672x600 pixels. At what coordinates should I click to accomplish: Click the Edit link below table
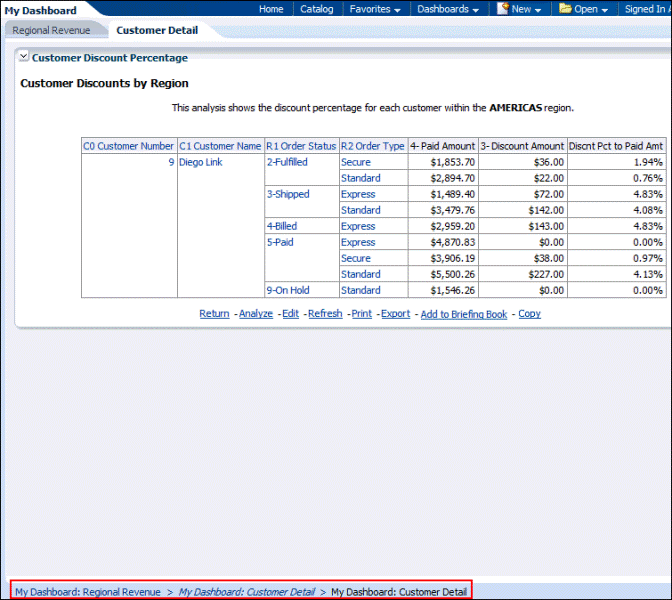coord(290,314)
